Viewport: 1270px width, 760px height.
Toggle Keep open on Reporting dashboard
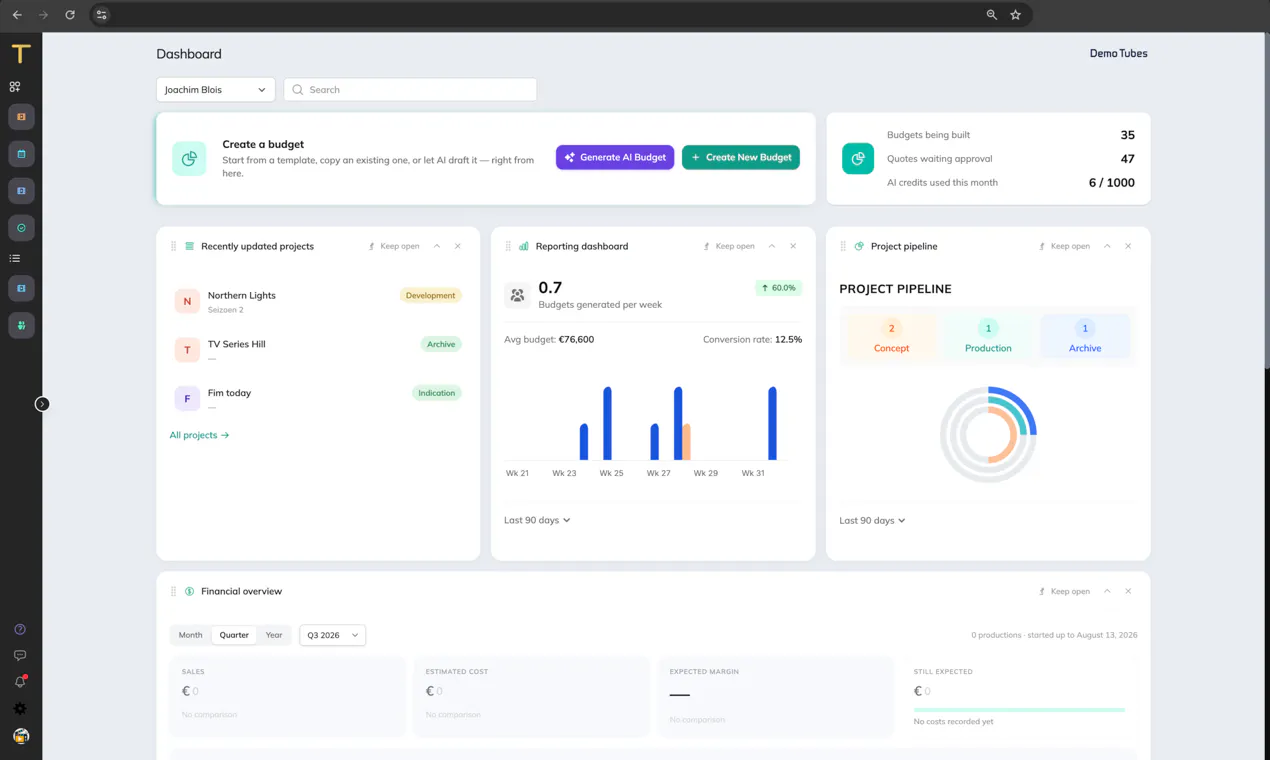[x=729, y=246]
